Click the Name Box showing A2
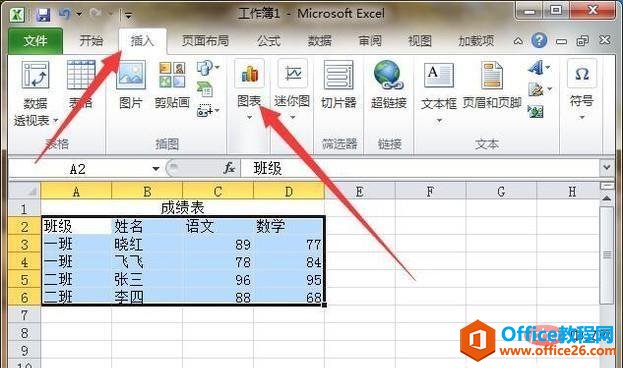The image size is (623, 368). [x=77, y=169]
